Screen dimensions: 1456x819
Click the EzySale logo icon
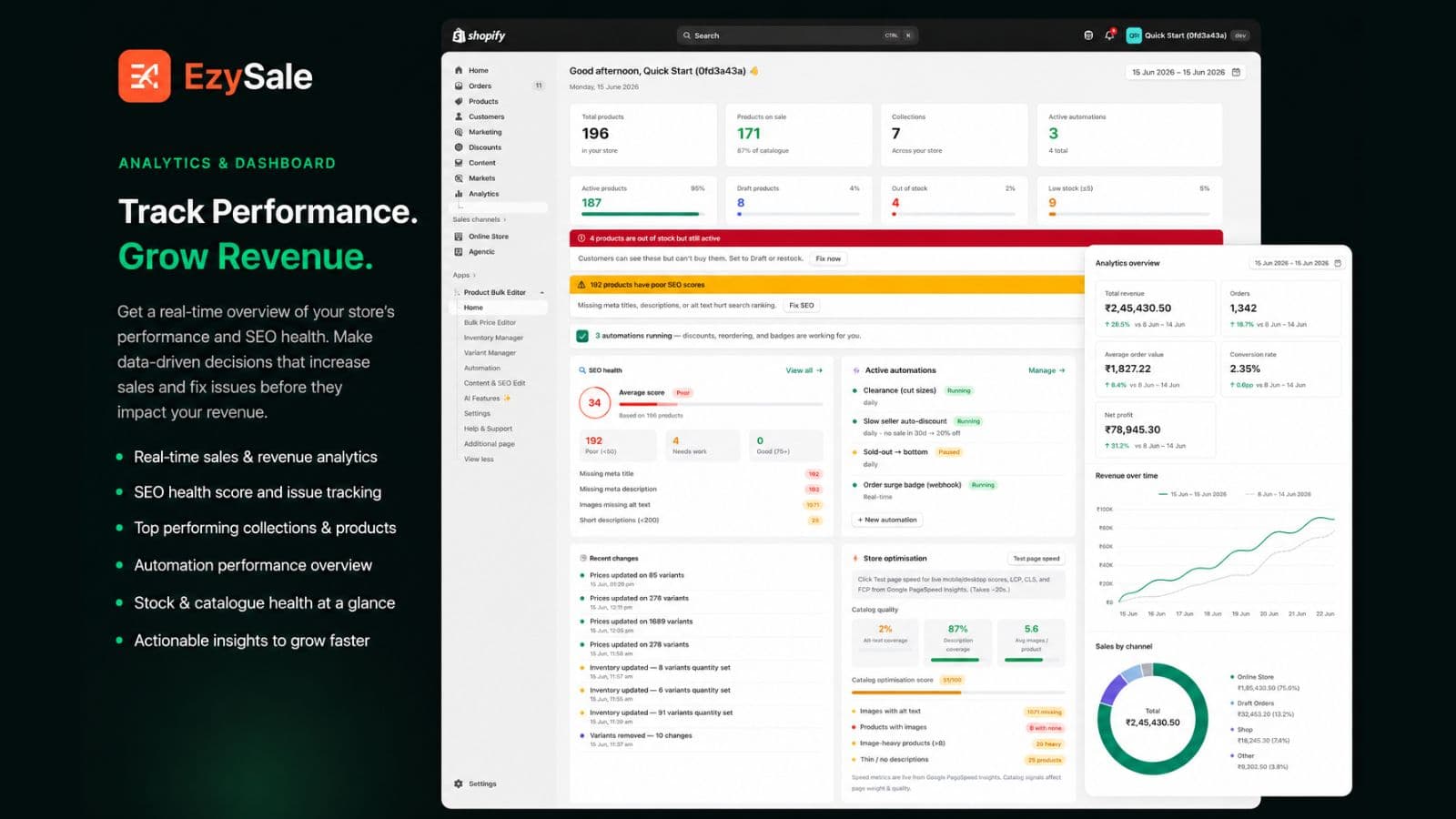click(x=144, y=76)
